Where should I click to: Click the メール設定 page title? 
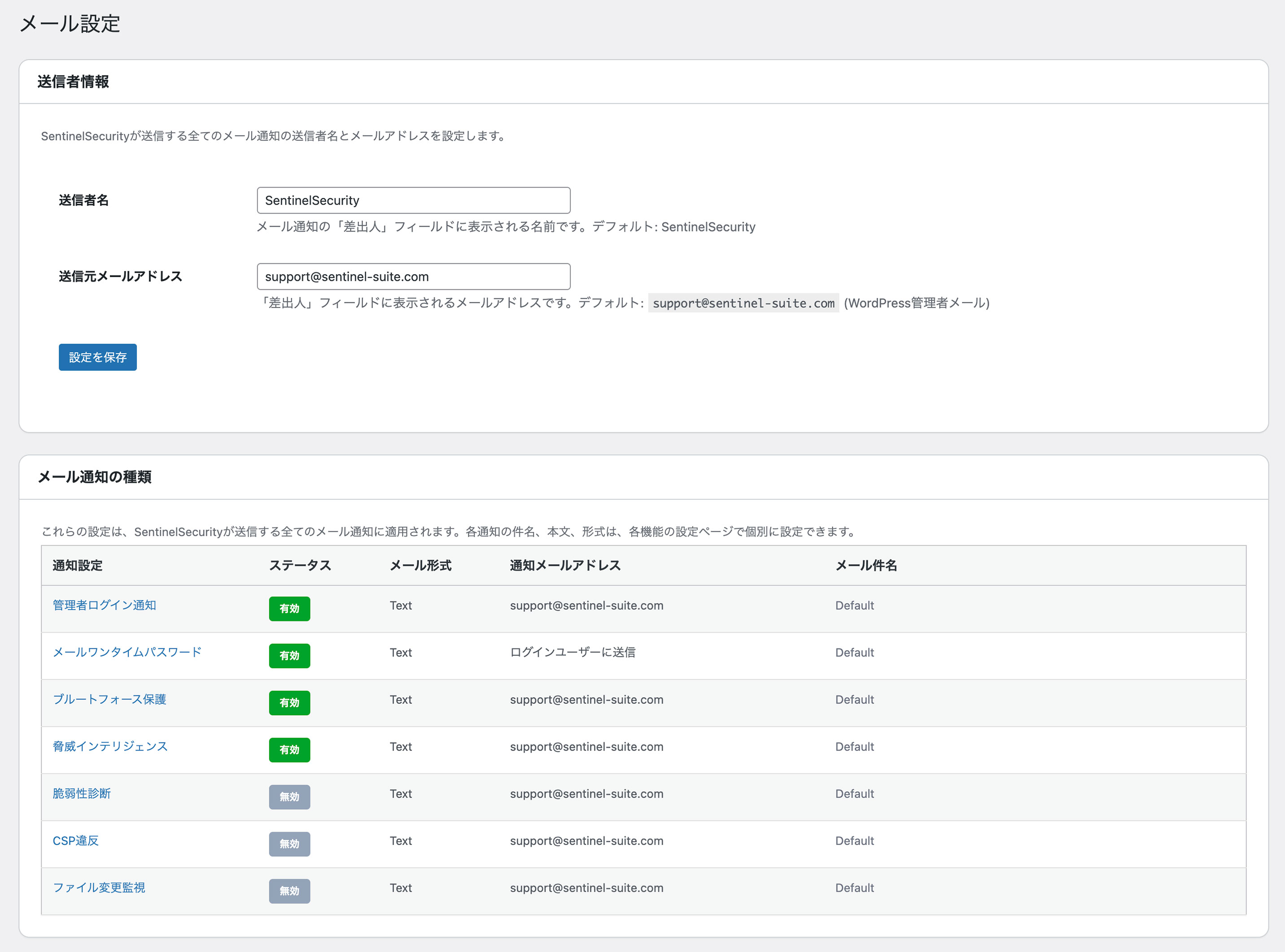[x=70, y=24]
